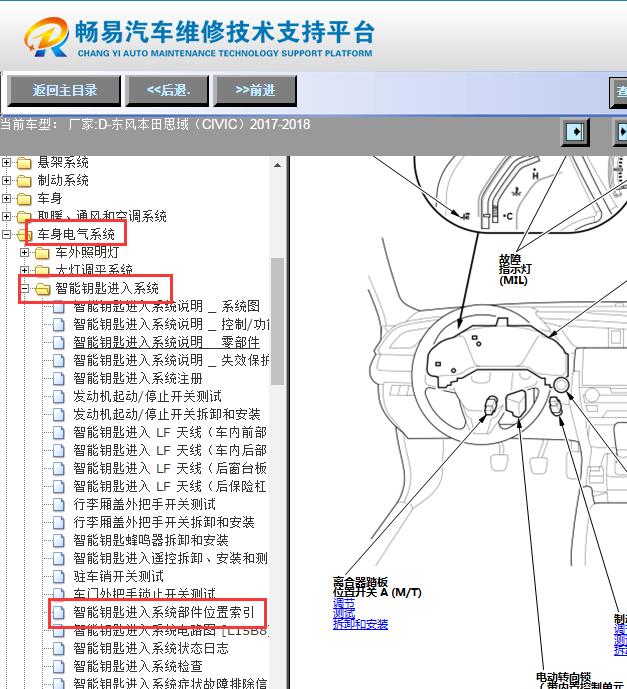This screenshot has width=627, height=689.
Task: Click the 车外照明灯 folder icon
Action: pyautogui.click(x=42, y=253)
